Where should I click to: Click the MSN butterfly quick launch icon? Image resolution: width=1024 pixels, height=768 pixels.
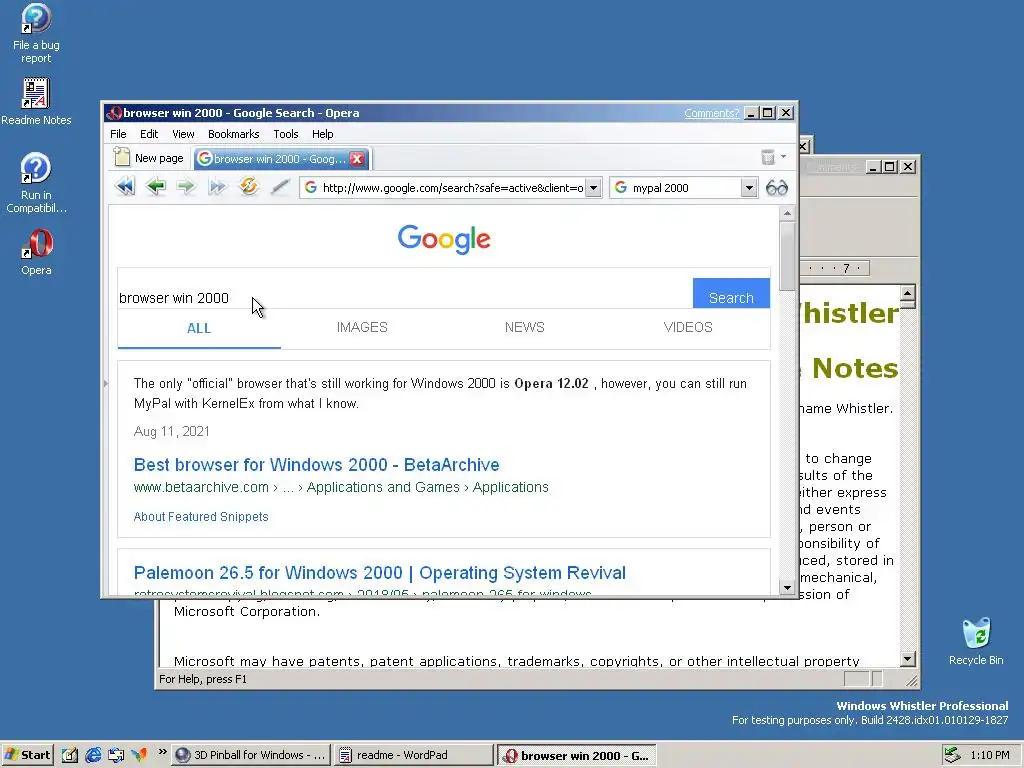tap(139, 755)
